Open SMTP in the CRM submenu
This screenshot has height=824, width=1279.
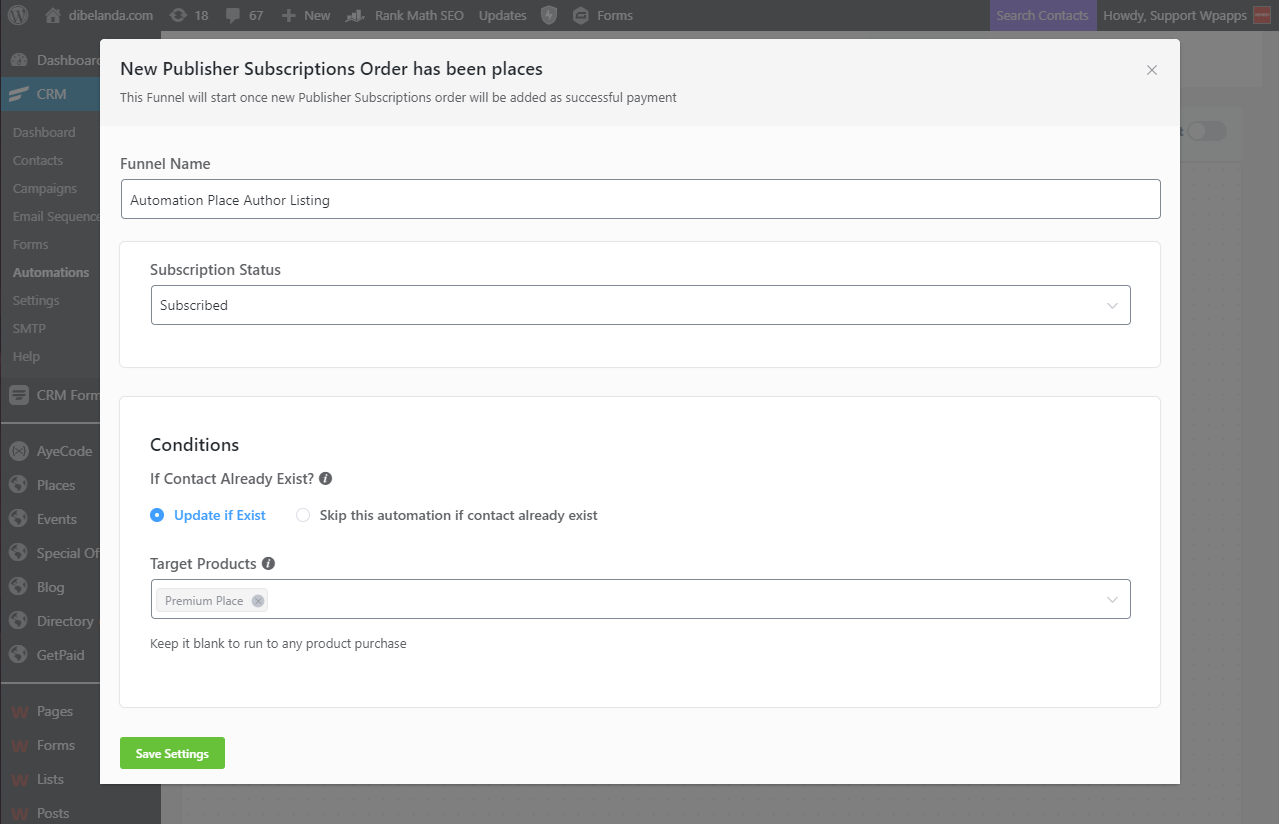click(29, 328)
